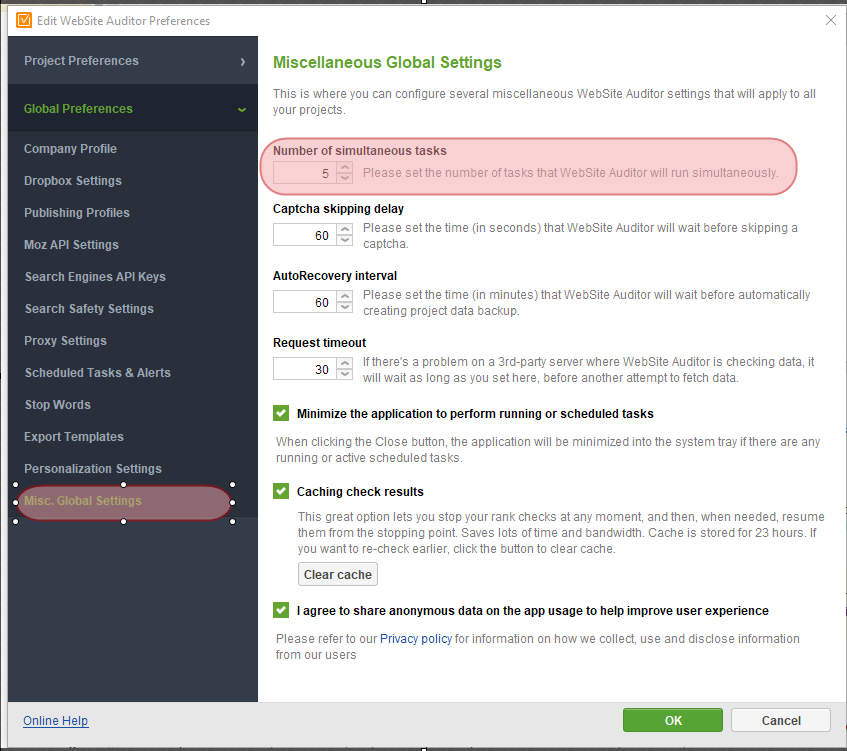Select Personalization Settings
Viewport: 847px width, 751px height.
pos(93,468)
